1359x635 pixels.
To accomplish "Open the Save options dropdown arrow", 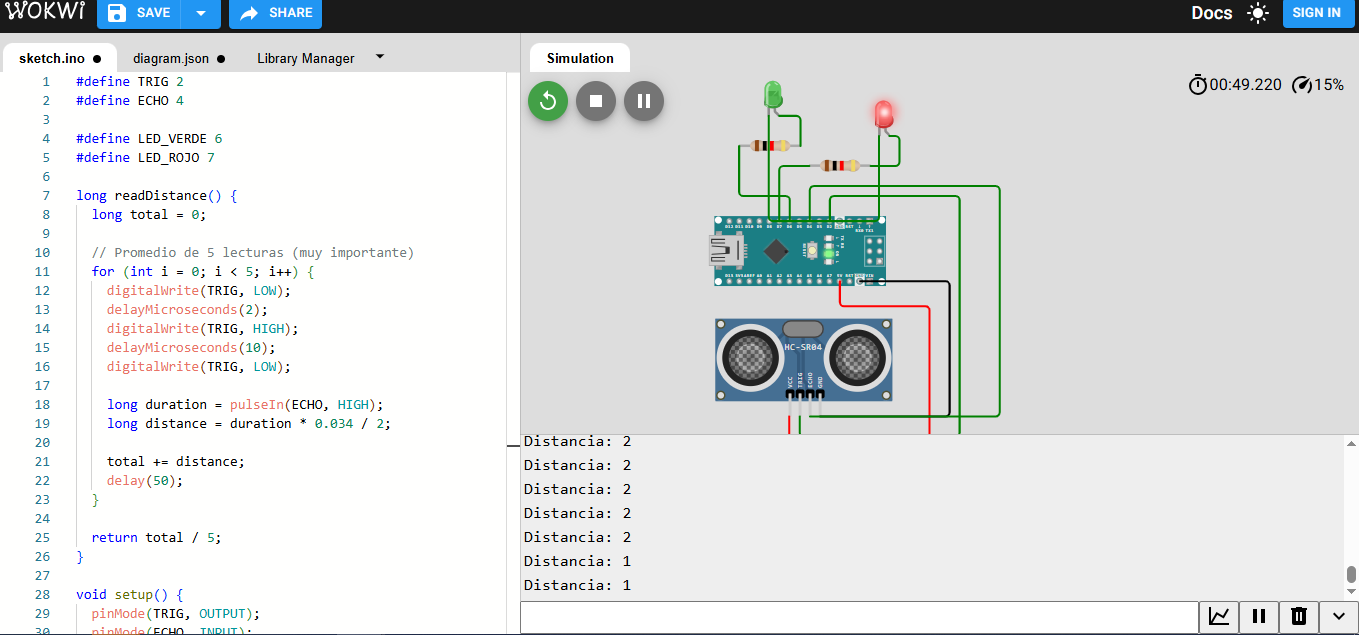I will point(201,13).
